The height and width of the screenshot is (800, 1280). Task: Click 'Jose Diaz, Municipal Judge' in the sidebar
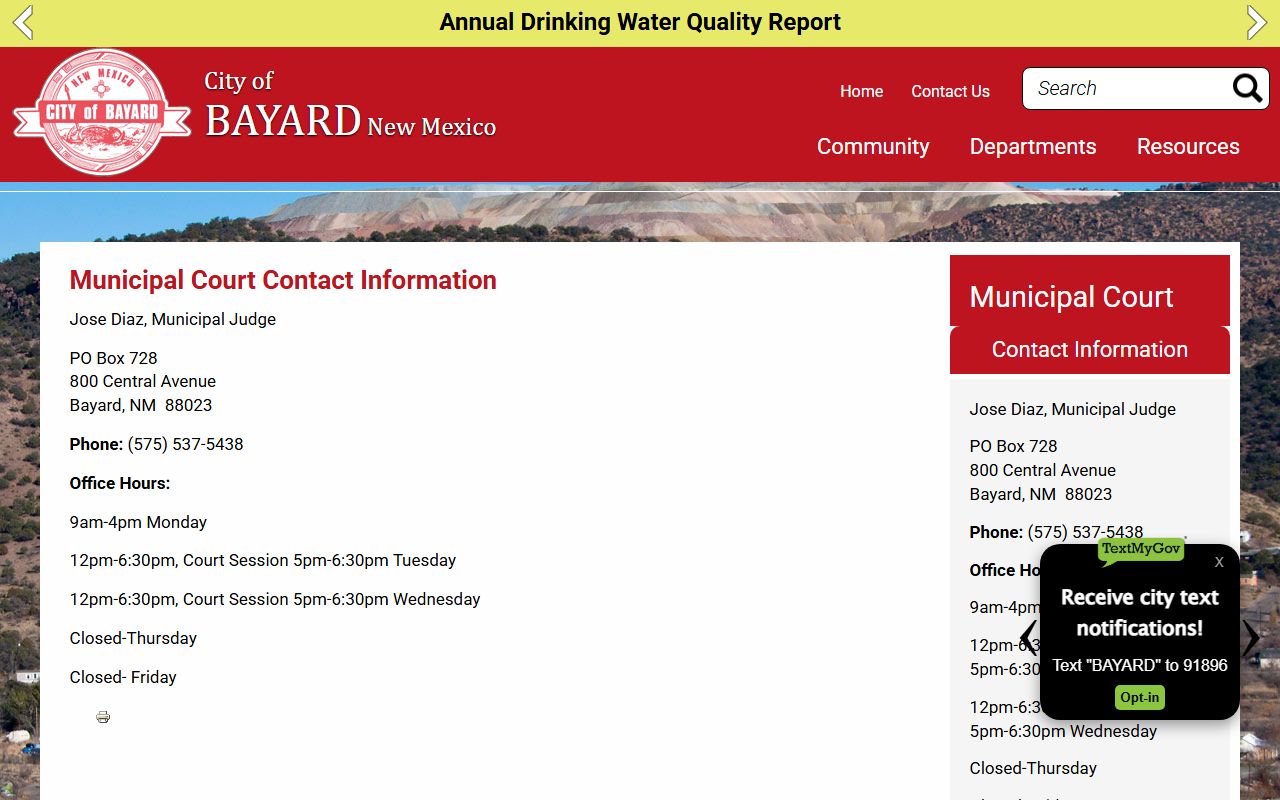click(x=1073, y=409)
